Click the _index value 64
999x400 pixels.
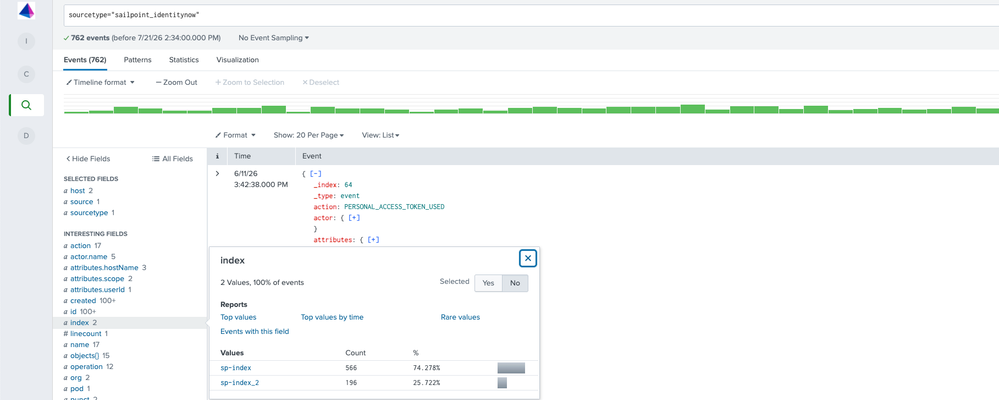[348, 185]
